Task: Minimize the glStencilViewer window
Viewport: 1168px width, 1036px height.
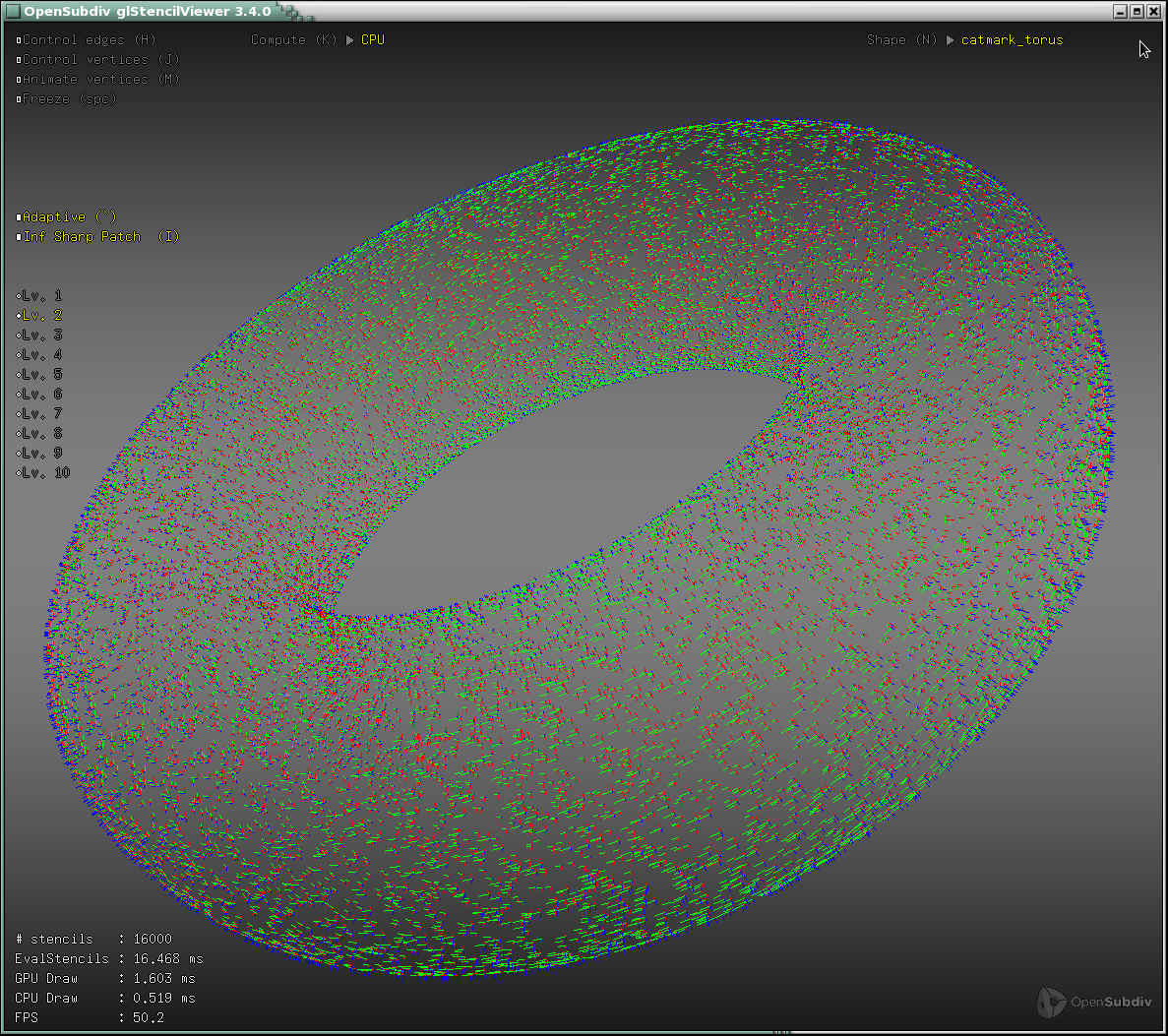Action: pyautogui.click(x=1120, y=11)
